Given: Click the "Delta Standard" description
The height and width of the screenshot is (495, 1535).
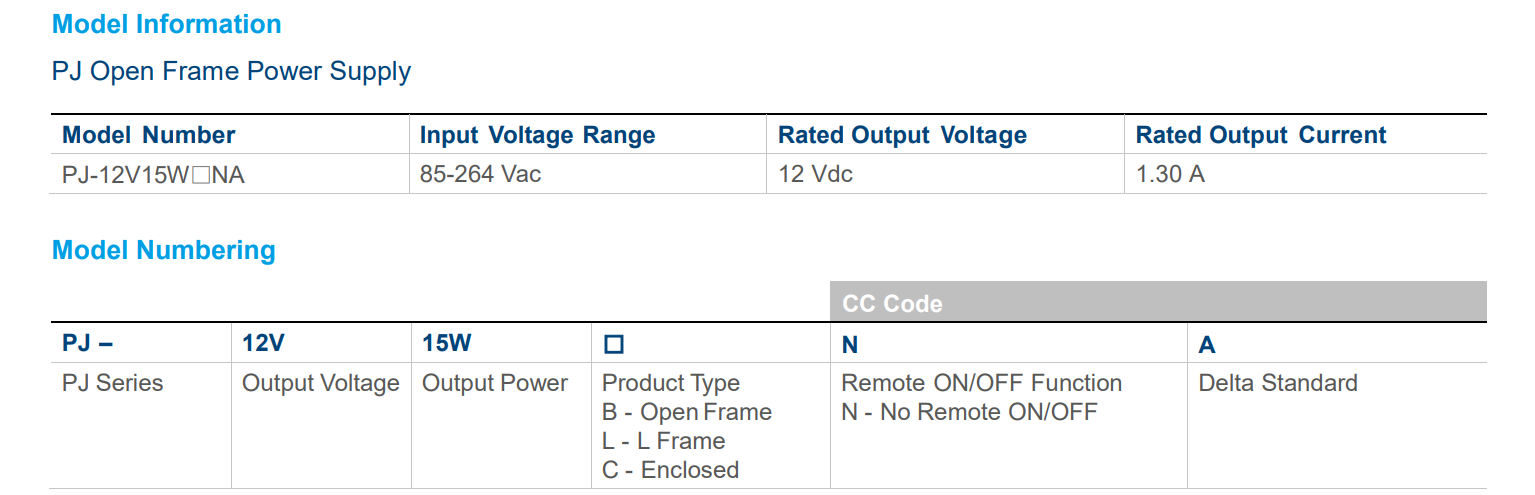Looking at the screenshot, I should 1277,383.
